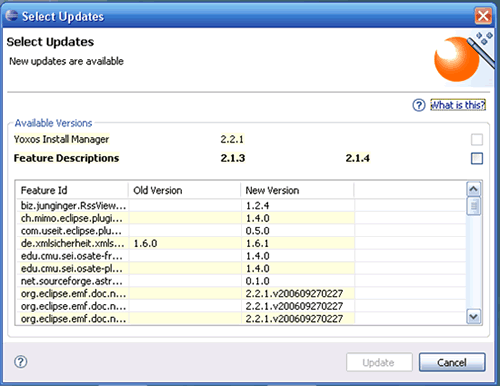Viewport: 500px width, 386px height.
Task: Sort by the New Version column header
Action: (x=297, y=190)
